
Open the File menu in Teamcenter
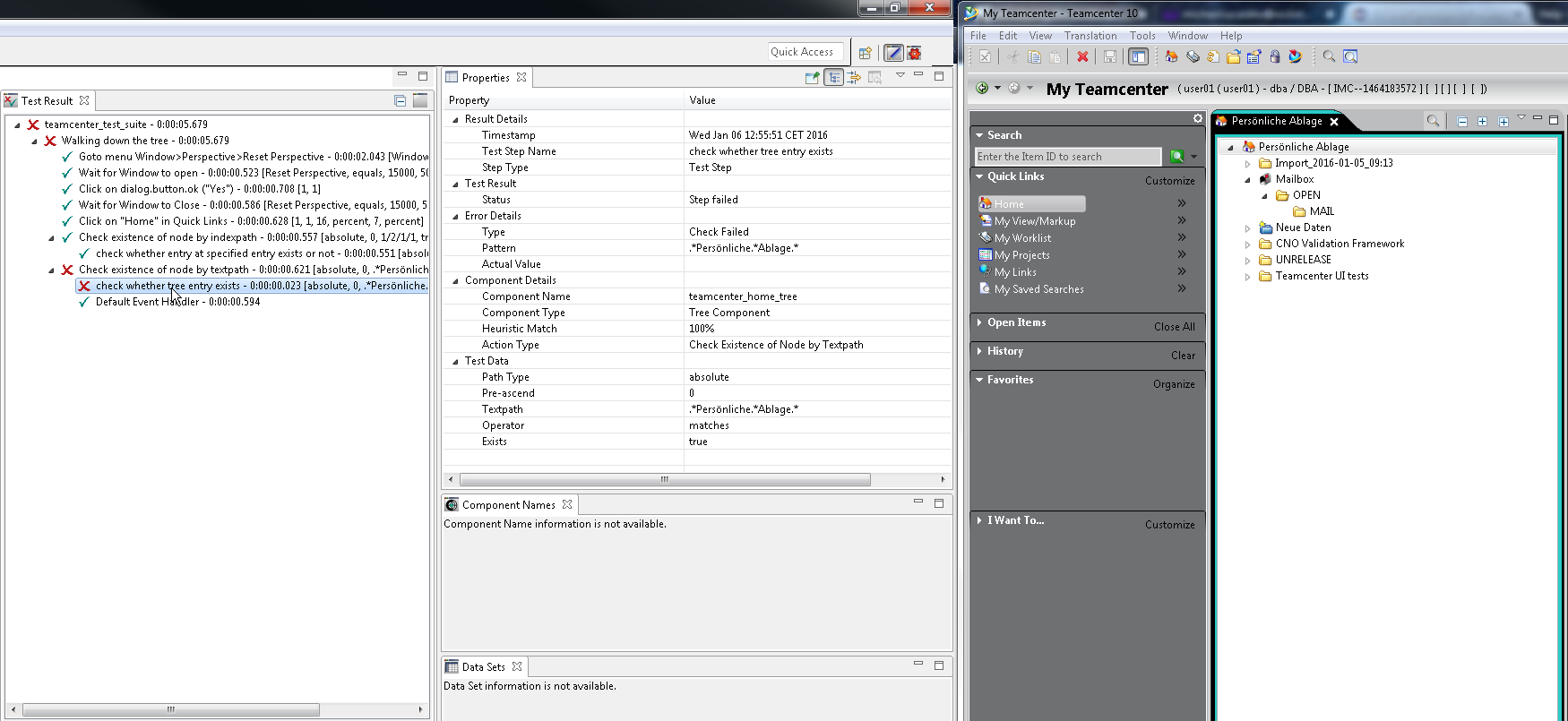point(978,36)
